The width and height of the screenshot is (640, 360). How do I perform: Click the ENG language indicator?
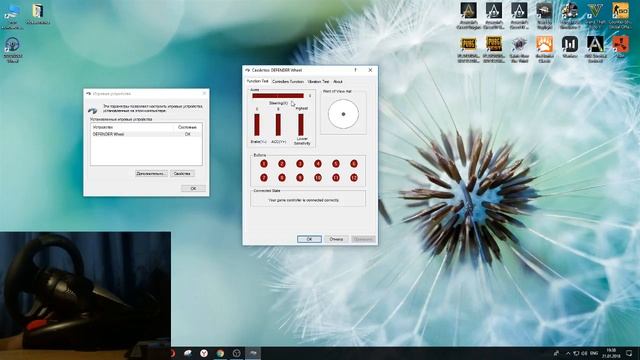[594, 353]
